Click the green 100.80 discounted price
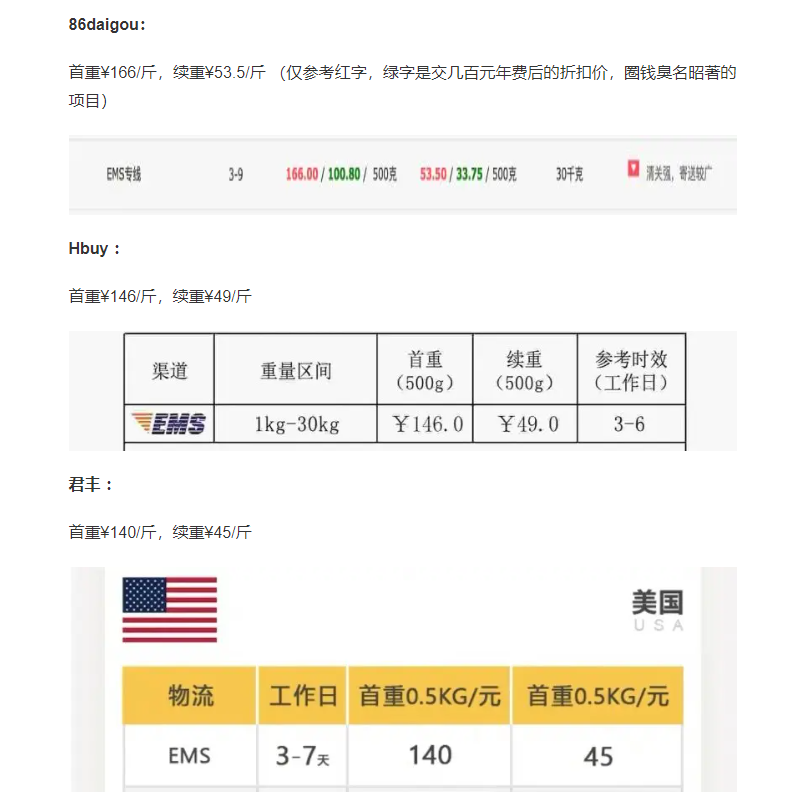Image resolution: width=802 pixels, height=802 pixels. click(x=344, y=174)
